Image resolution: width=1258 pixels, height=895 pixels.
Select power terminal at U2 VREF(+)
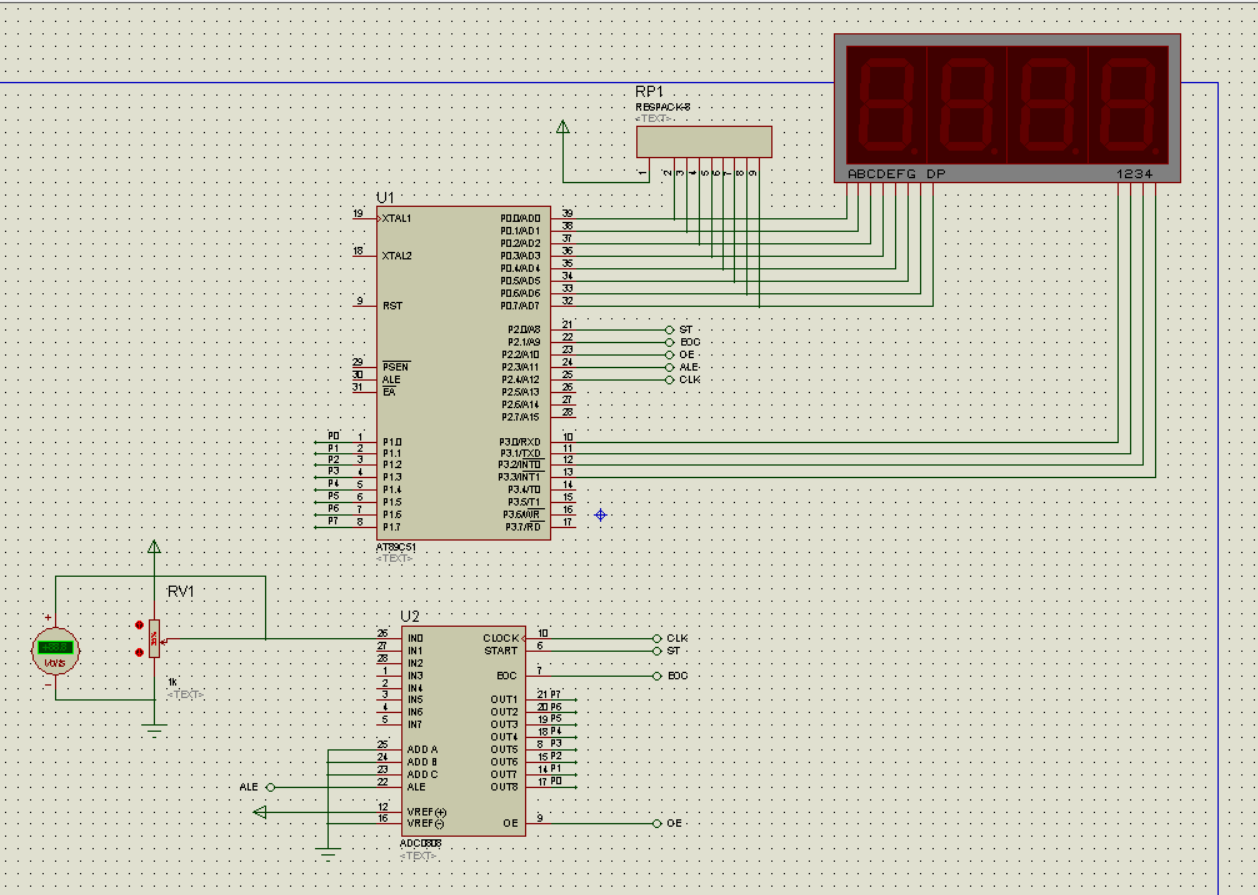[x=260, y=812]
